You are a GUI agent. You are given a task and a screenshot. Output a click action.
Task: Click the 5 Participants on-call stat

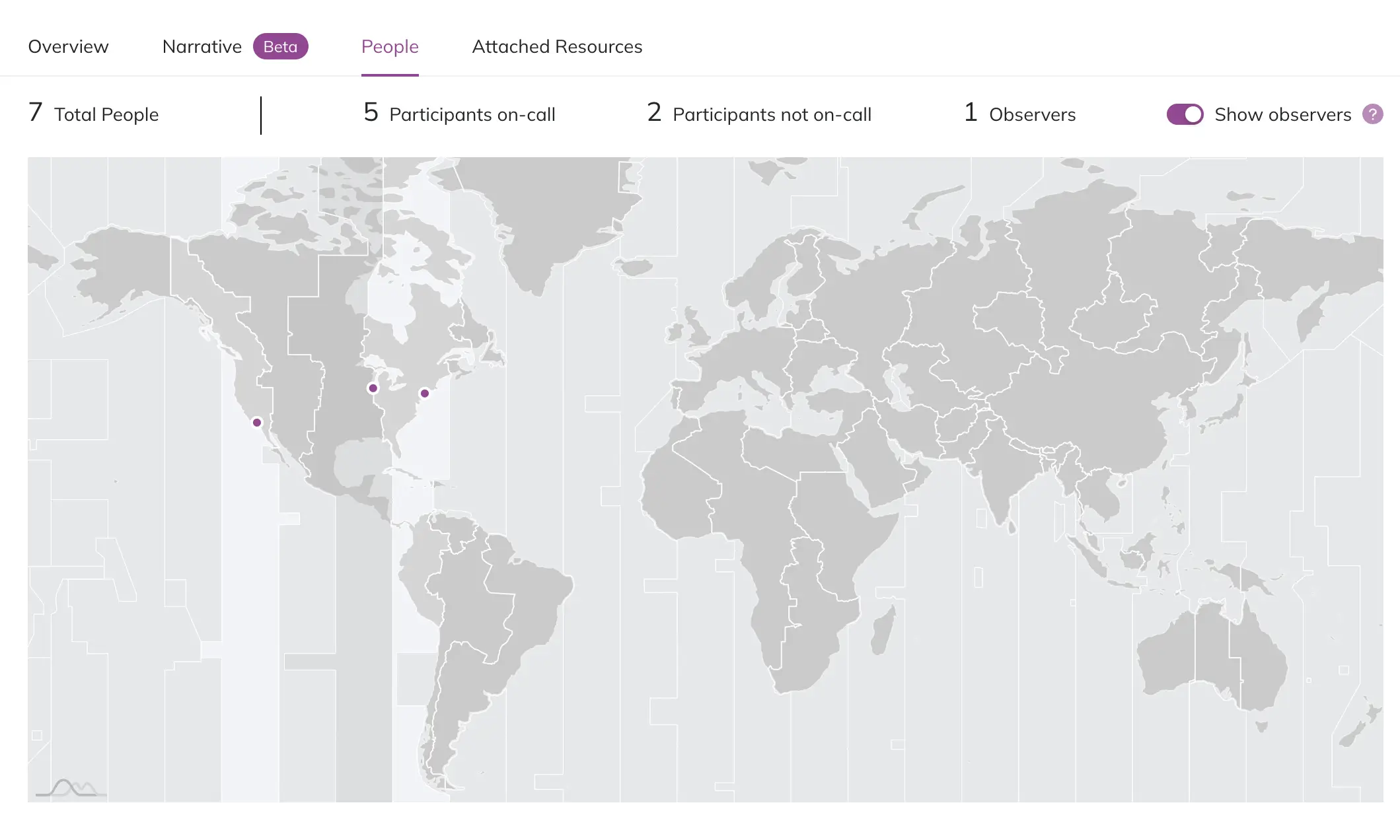[459, 114]
